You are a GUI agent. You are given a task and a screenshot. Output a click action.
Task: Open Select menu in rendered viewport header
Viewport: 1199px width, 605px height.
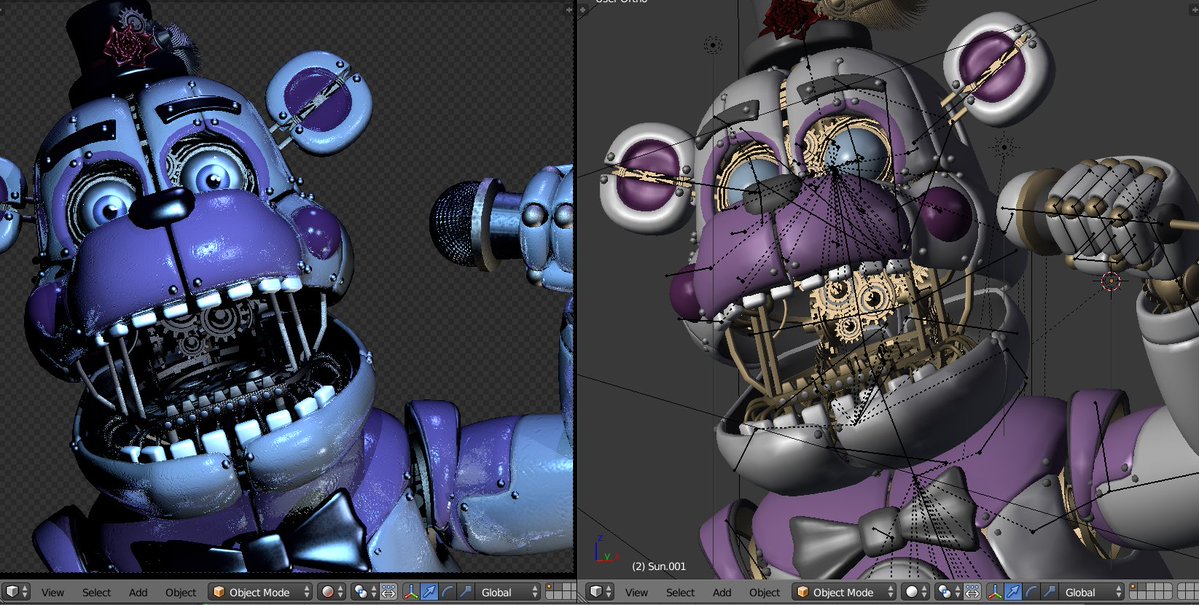[96, 592]
